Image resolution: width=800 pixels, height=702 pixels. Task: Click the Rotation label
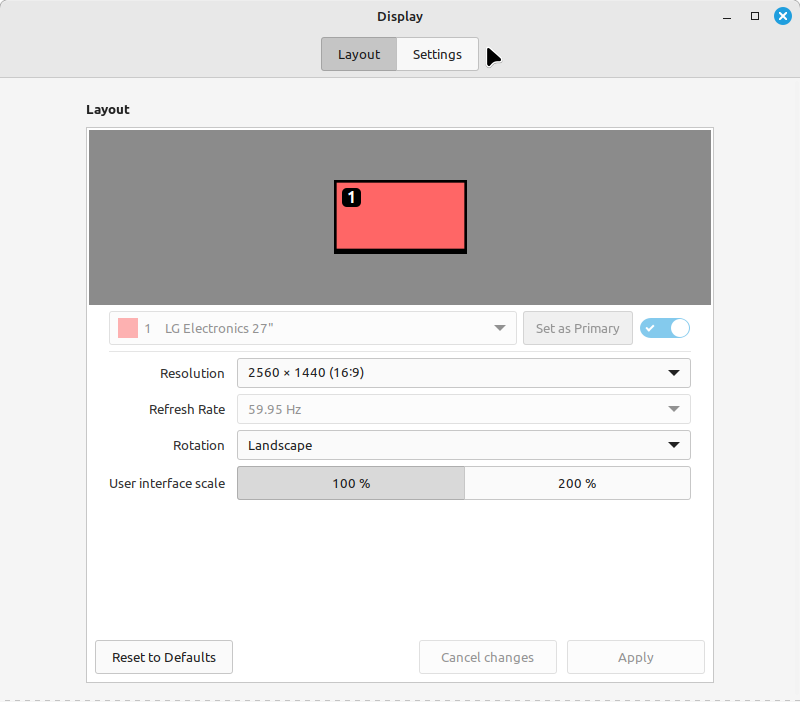coord(198,445)
